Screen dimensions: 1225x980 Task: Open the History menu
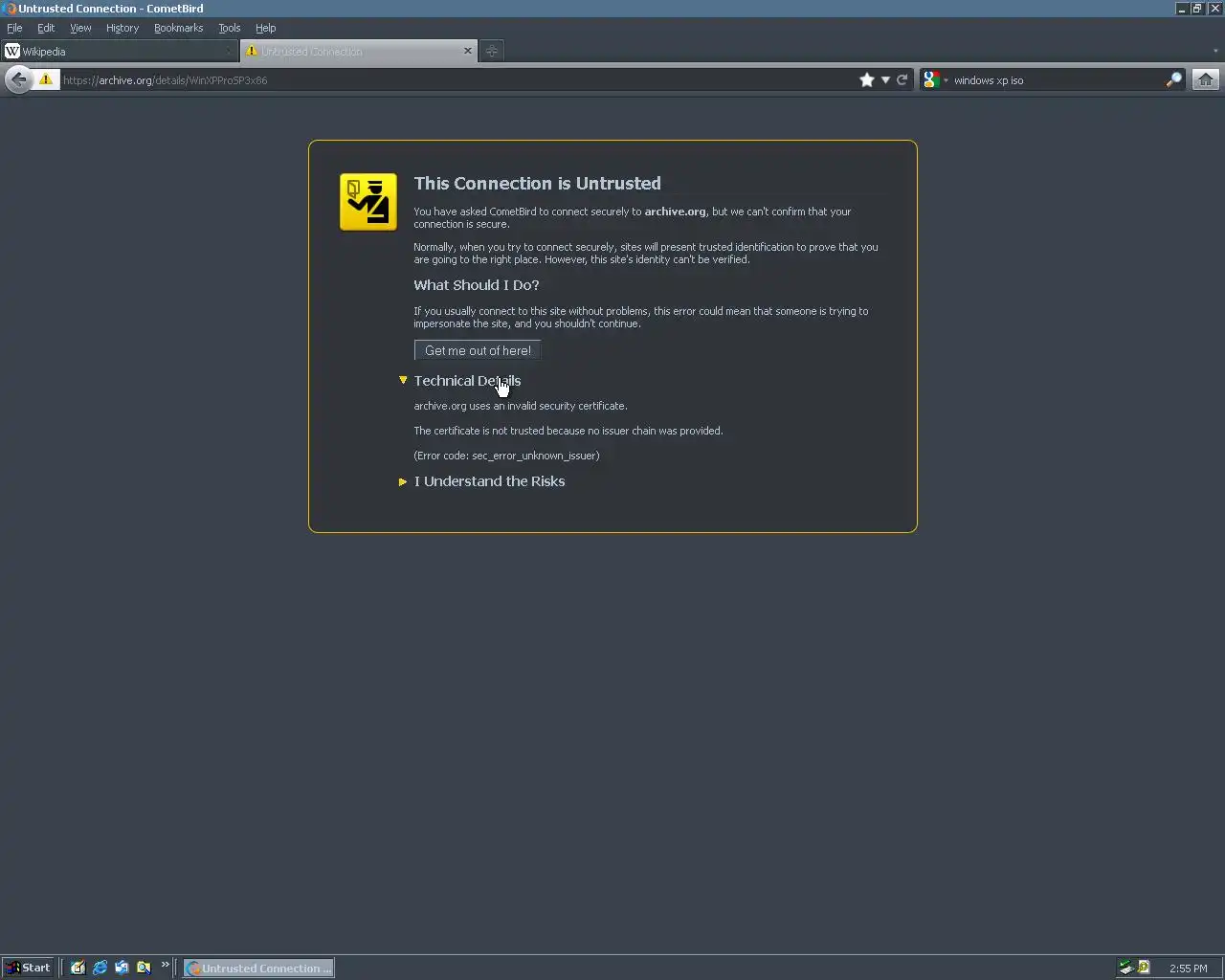coord(122,28)
